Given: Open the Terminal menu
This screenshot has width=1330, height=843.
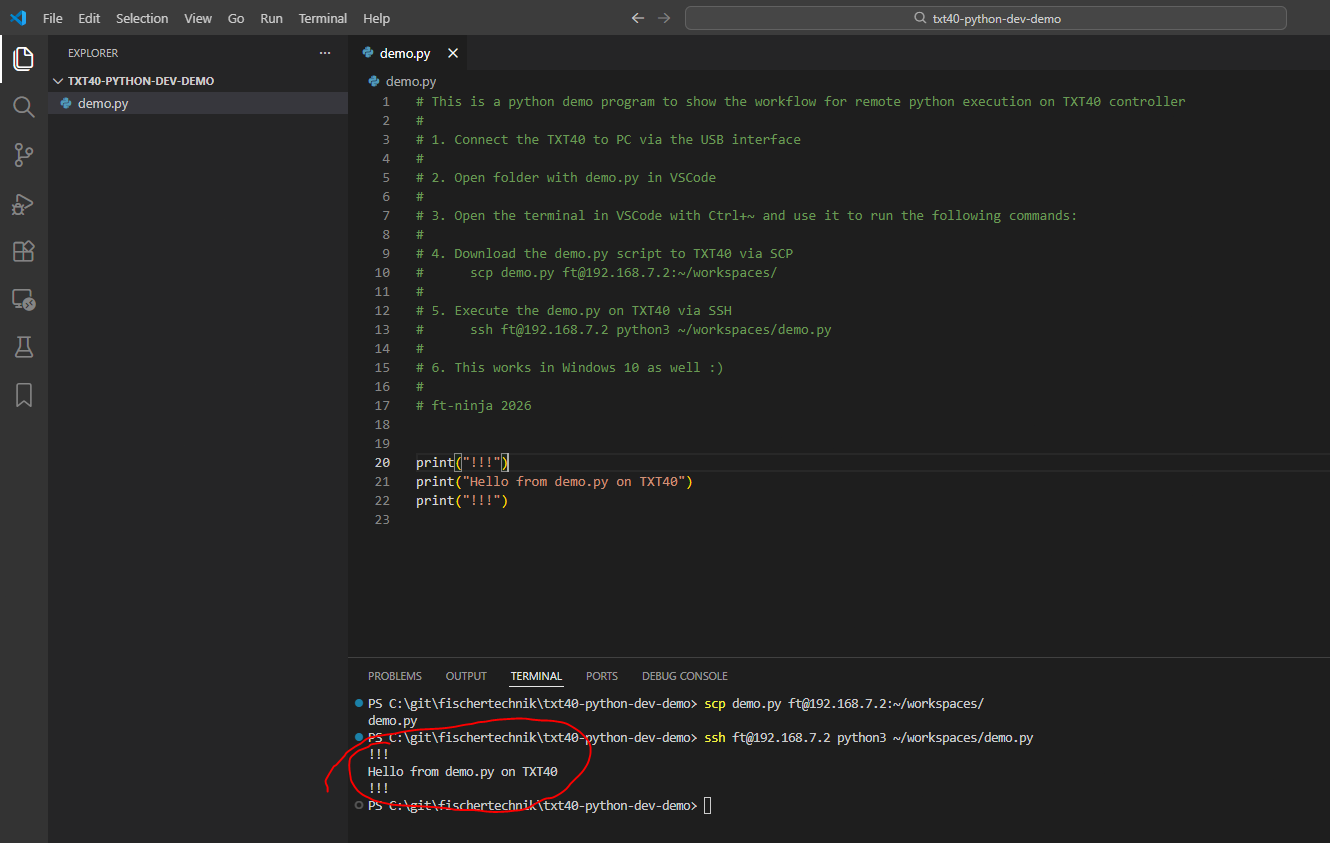Looking at the screenshot, I should [323, 19].
